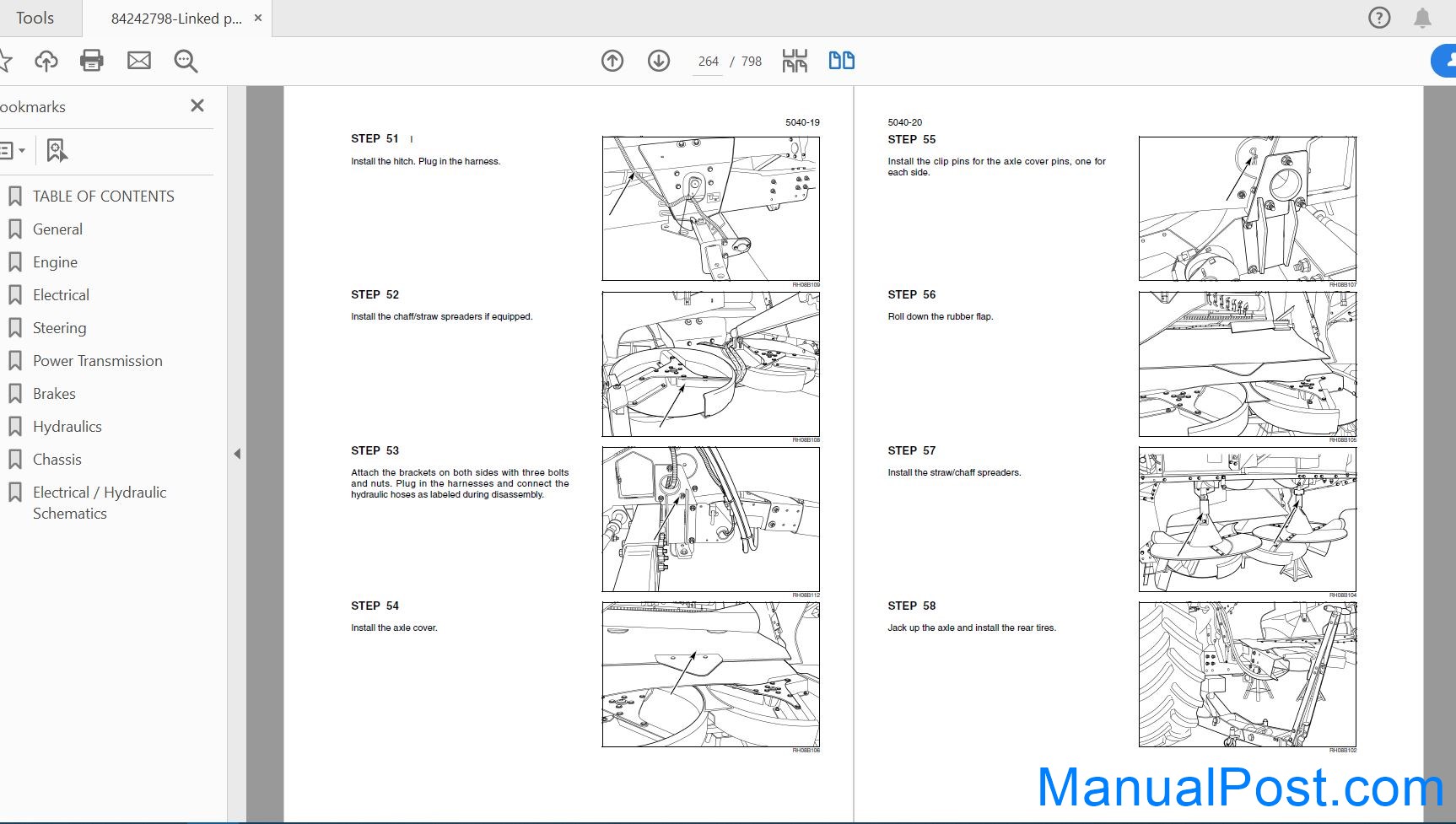
Task: Open the TABLE OF CONTENTS bookmark
Action: [x=103, y=197]
